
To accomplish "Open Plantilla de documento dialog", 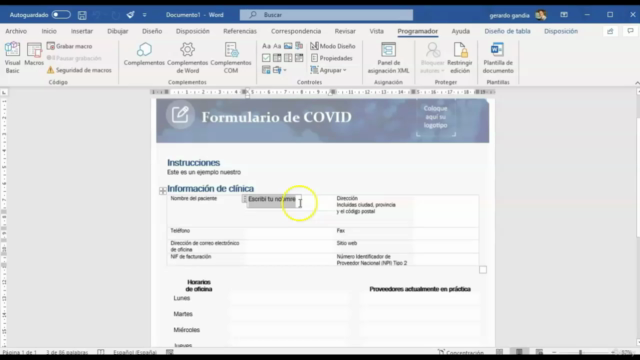I will (x=498, y=58).
